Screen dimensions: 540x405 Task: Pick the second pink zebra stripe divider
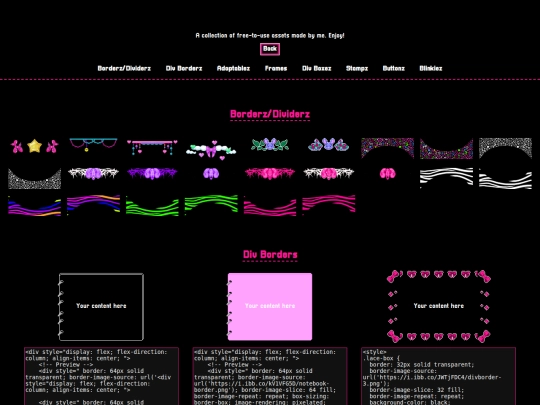pyautogui.click(x=329, y=205)
